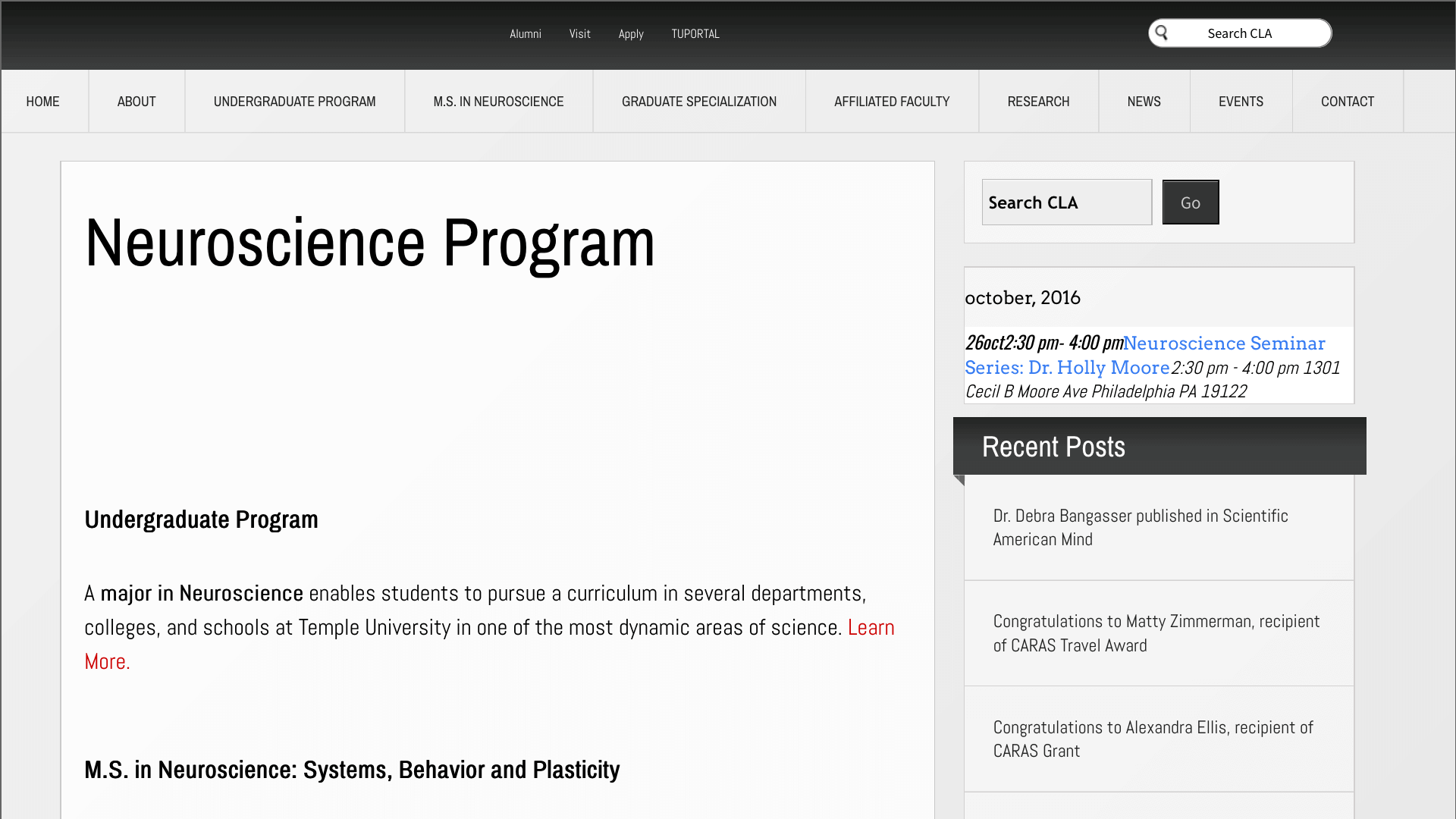
Task: Open the Contact page
Action: (1347, 102)
